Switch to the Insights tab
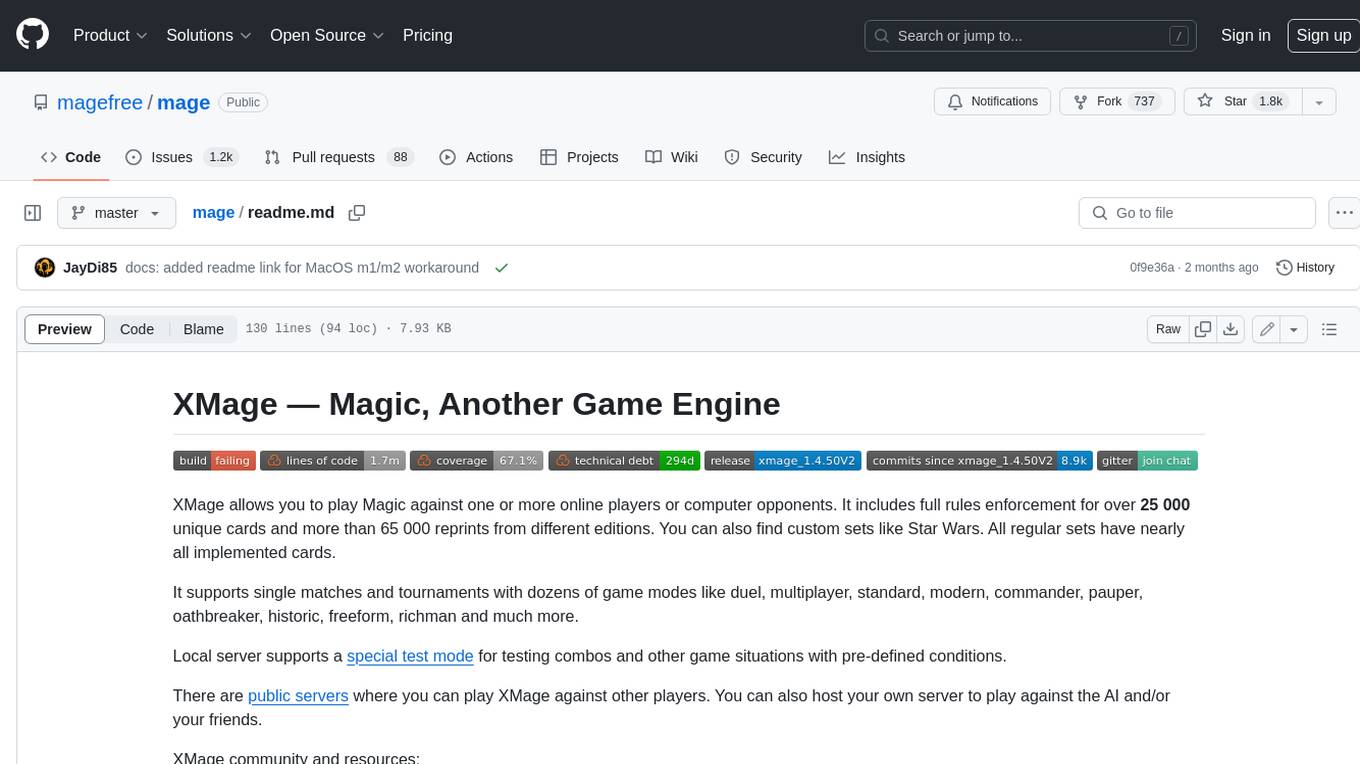 867,157
